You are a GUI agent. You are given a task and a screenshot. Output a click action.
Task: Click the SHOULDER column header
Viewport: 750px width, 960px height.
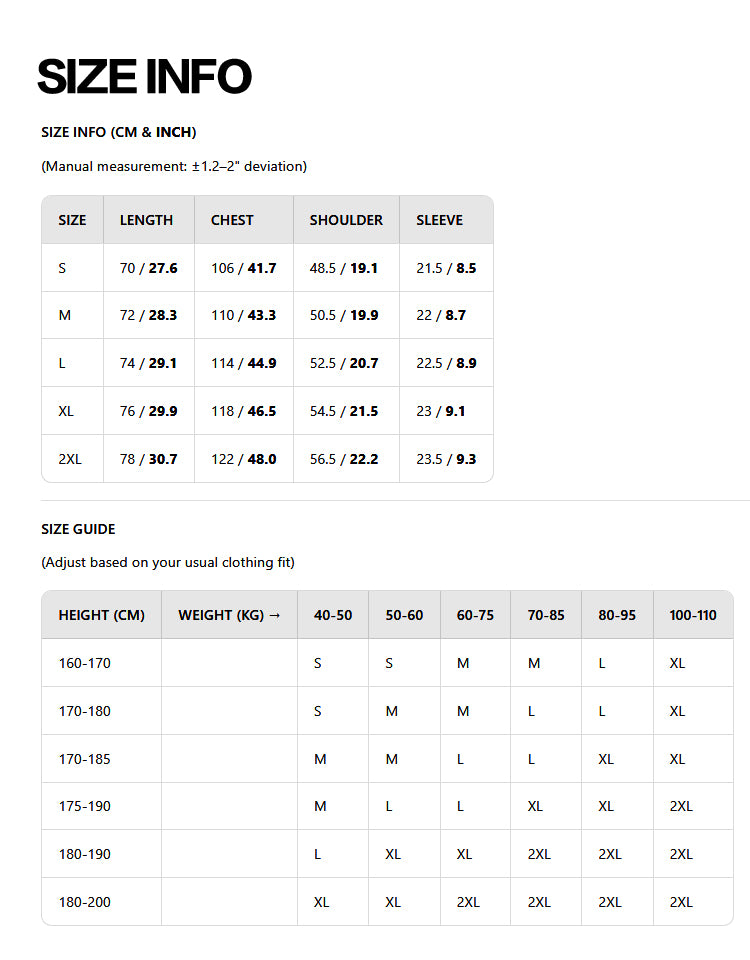[346, 220]
